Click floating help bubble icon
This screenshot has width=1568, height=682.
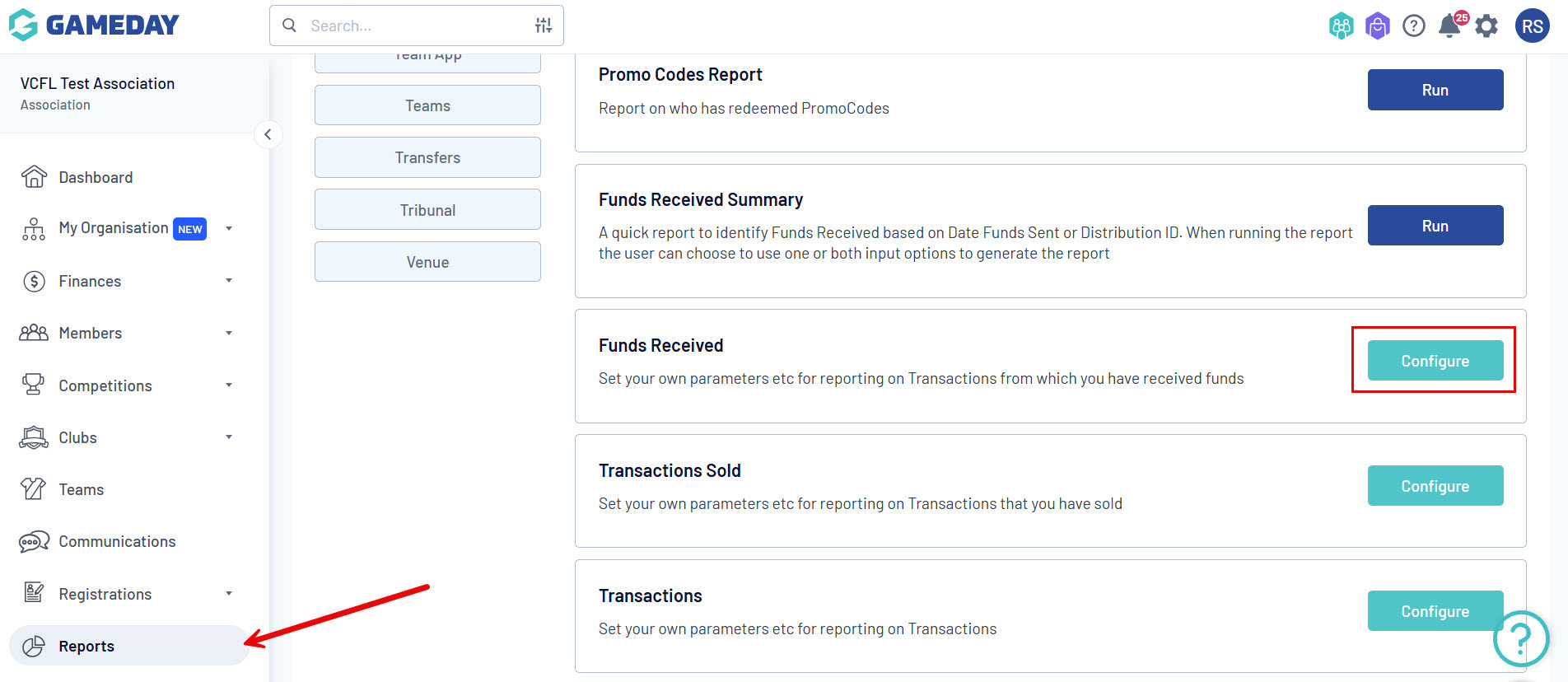click(x=1520, y=638)
